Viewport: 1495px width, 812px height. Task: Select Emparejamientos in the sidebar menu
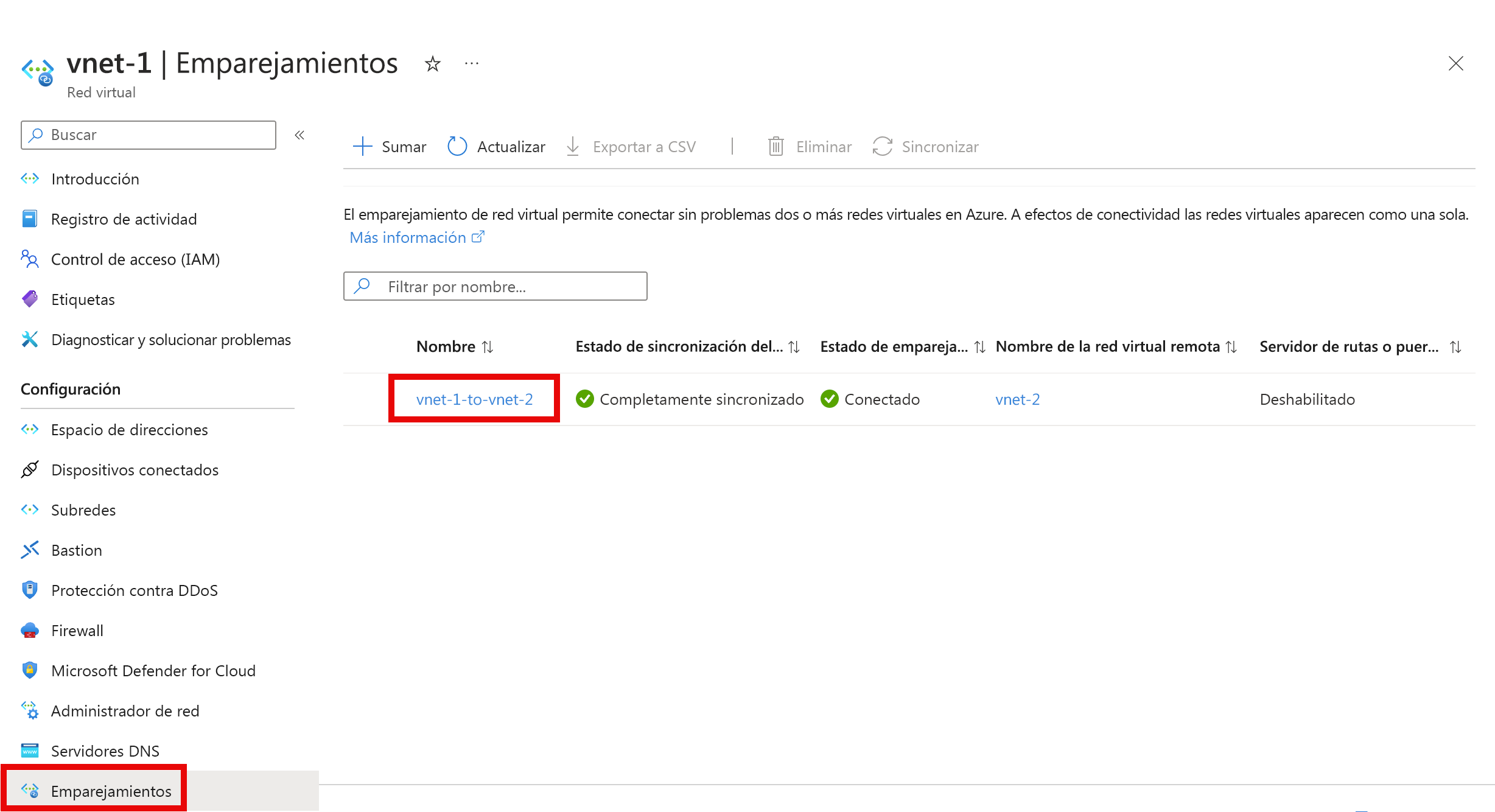pos(111,790)
